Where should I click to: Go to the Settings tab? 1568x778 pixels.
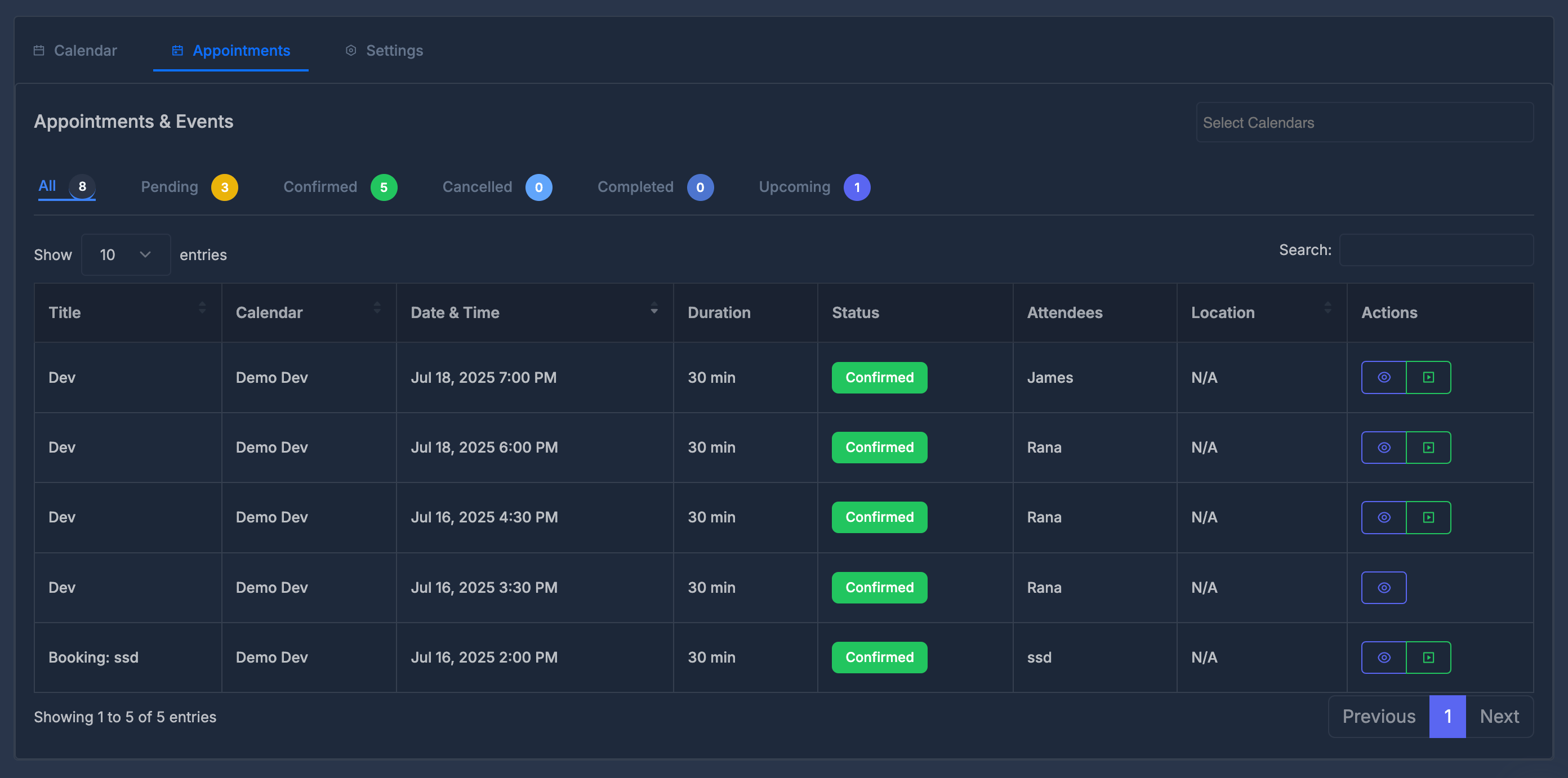pyautogui.click(x=384, y=51)
